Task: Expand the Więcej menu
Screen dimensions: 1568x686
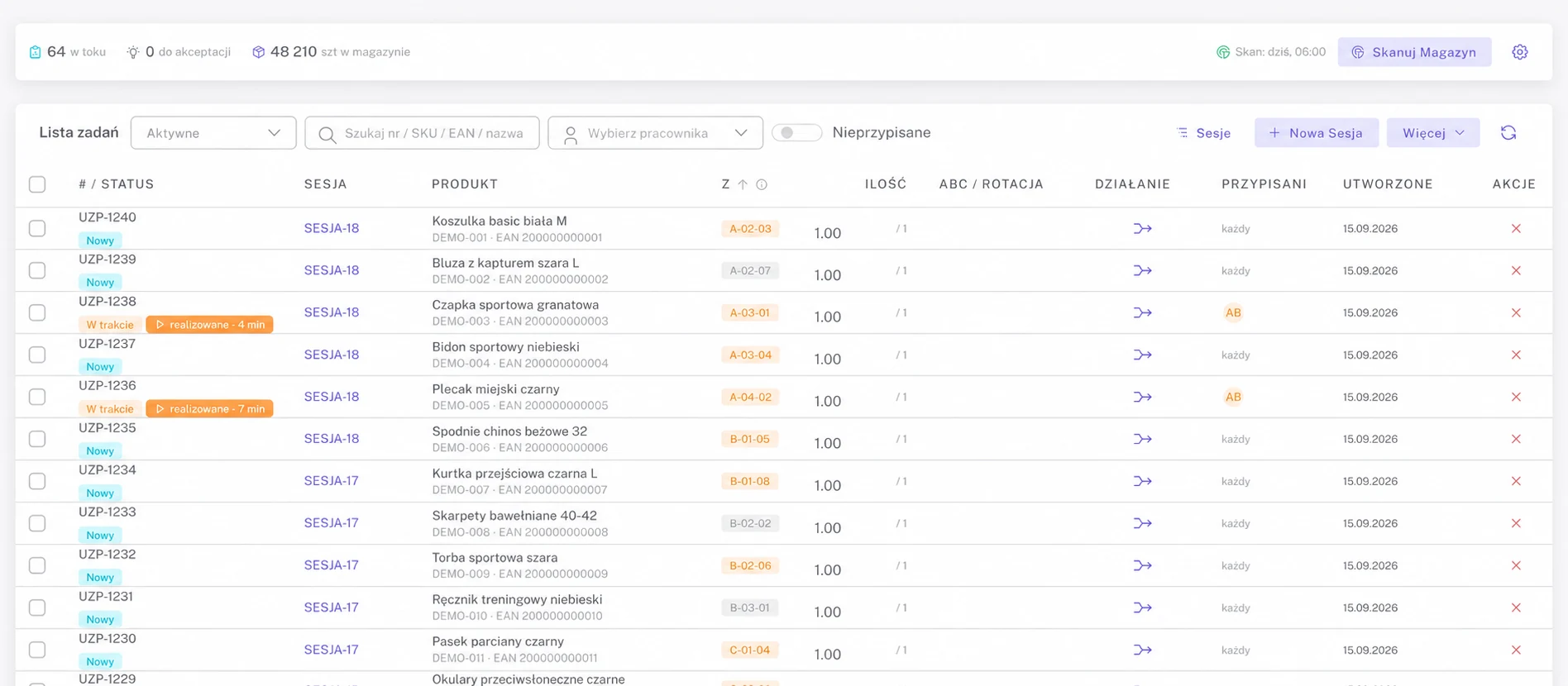Action: [x=1433, y=133]
